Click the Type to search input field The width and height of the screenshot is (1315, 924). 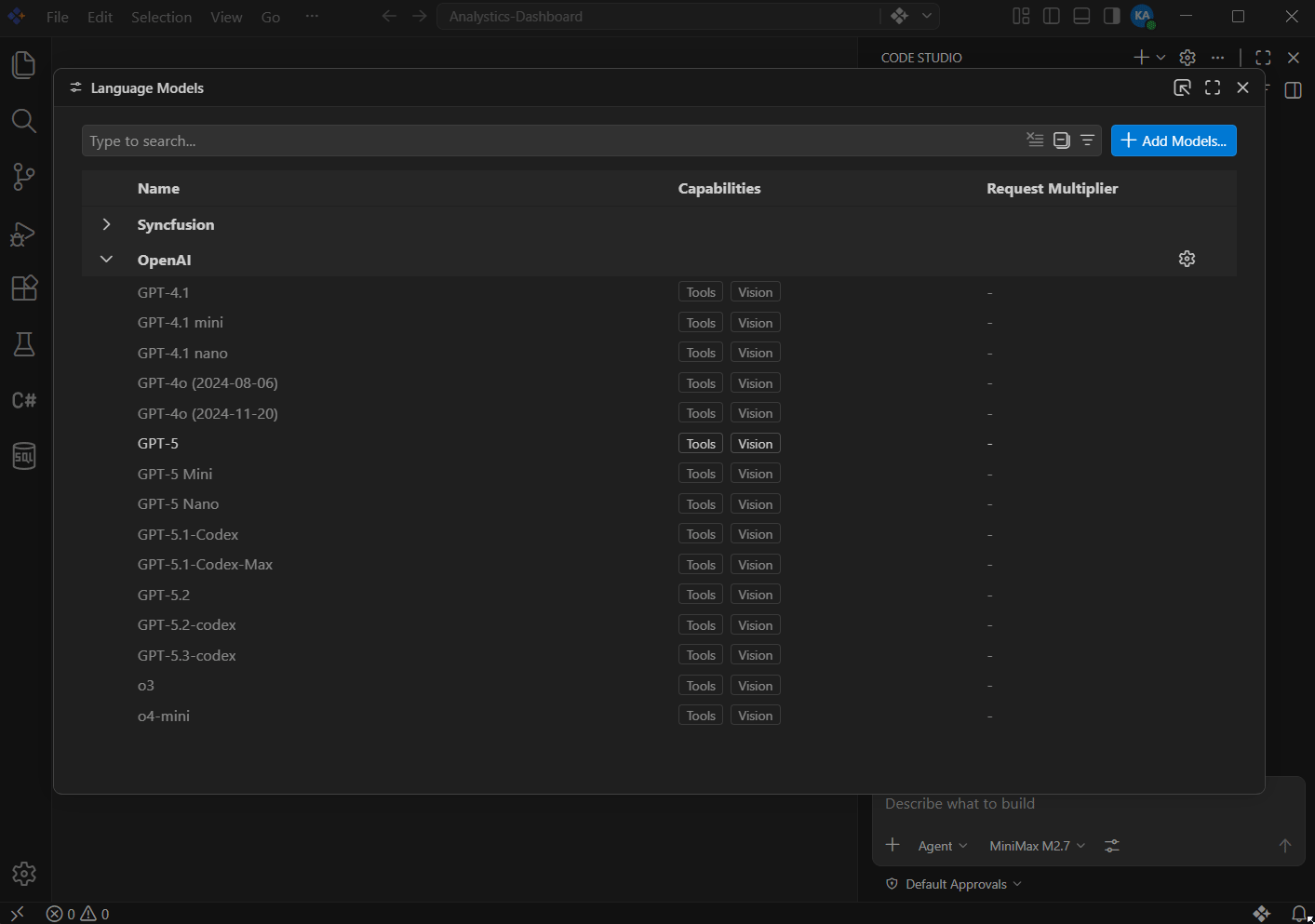pyautogui.click(x=549, y=141)
